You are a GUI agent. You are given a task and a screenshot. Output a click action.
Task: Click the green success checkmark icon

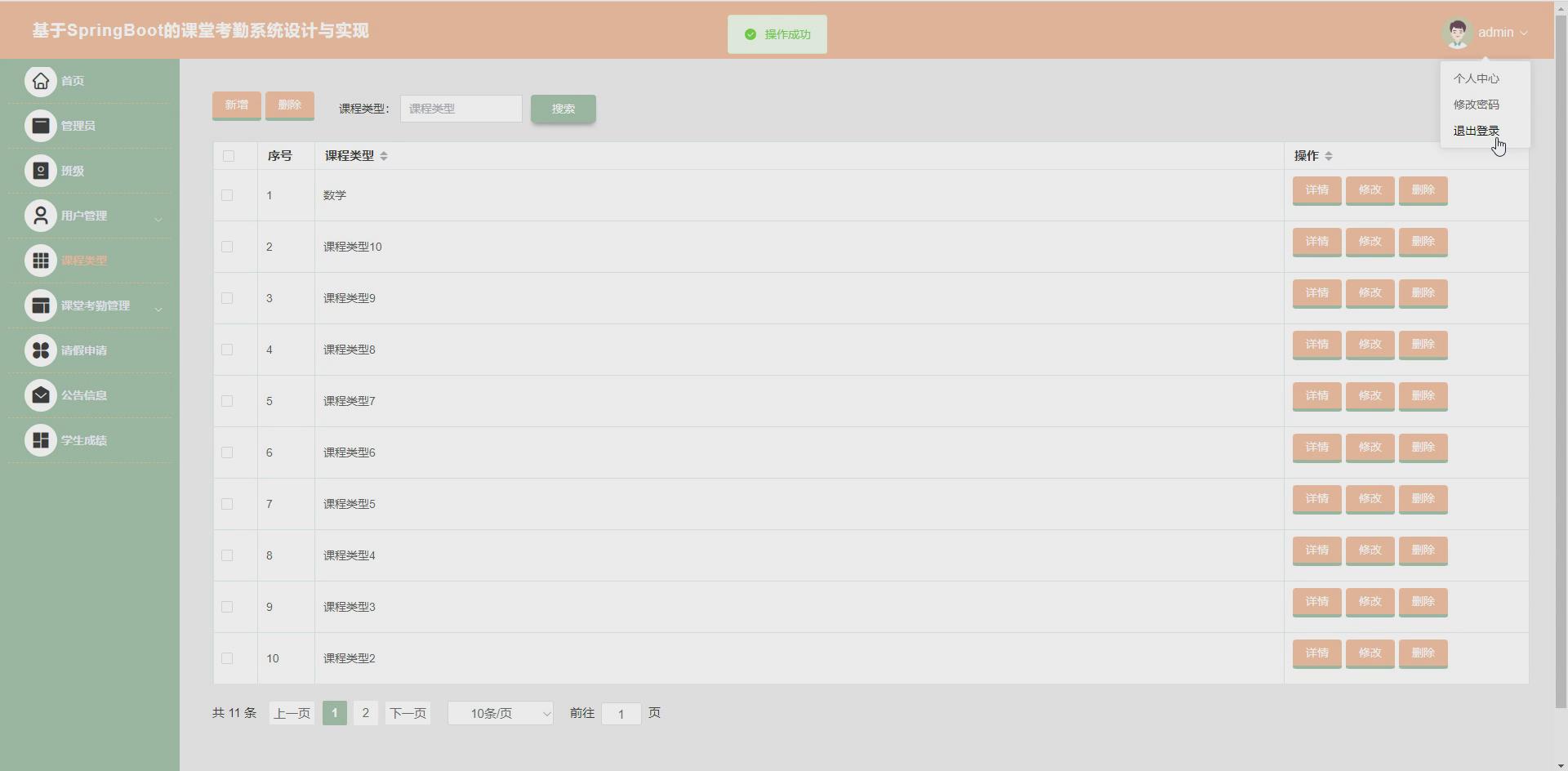[751, 34]
